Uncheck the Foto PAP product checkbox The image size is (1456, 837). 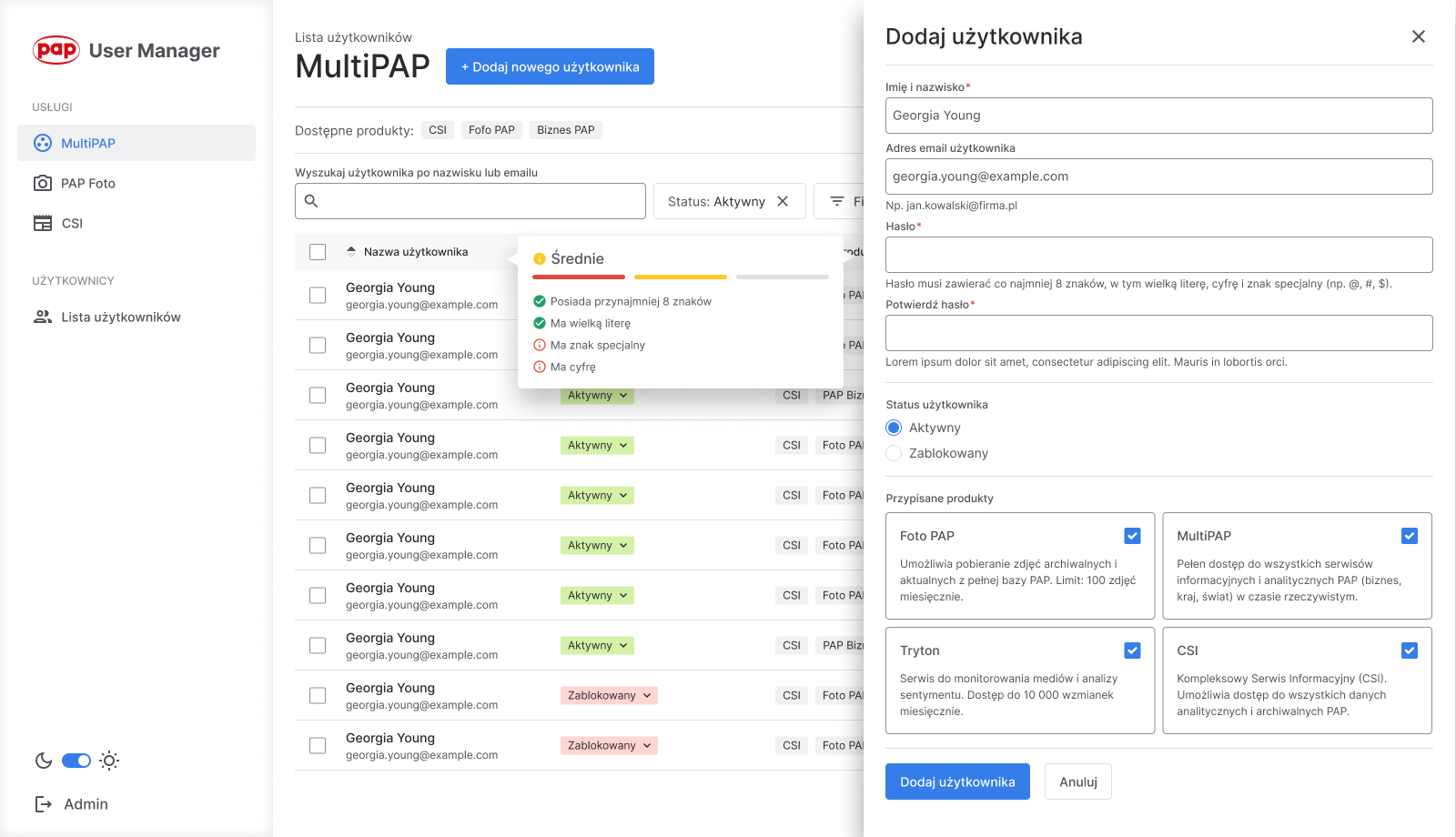1132,536
